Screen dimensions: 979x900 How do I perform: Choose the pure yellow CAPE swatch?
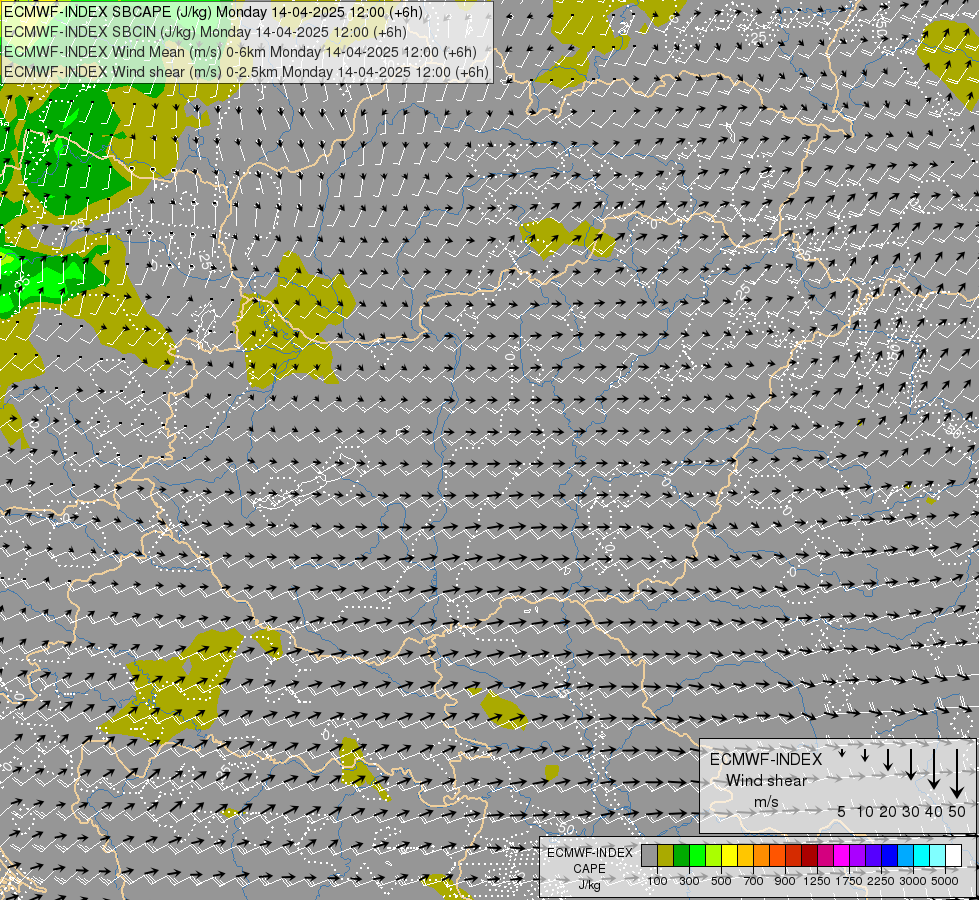[729, 855]
